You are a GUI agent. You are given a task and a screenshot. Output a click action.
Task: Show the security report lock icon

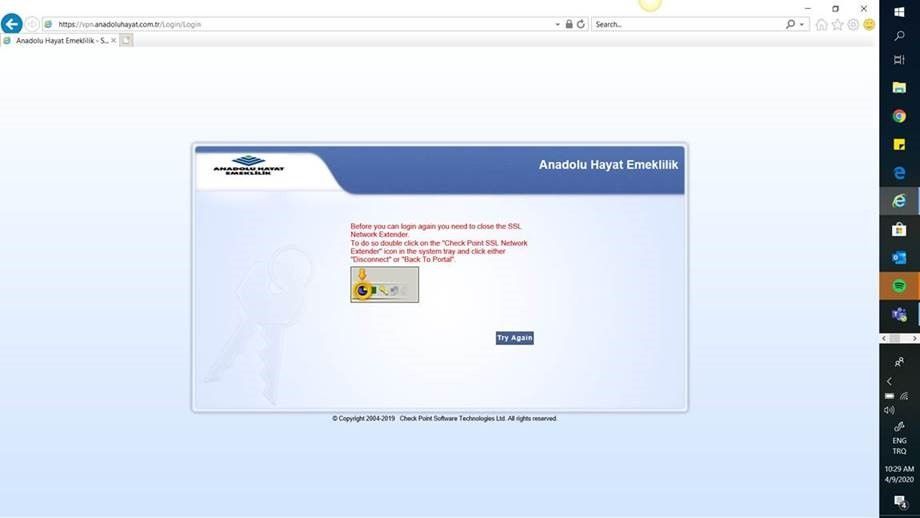click(569, 24)
